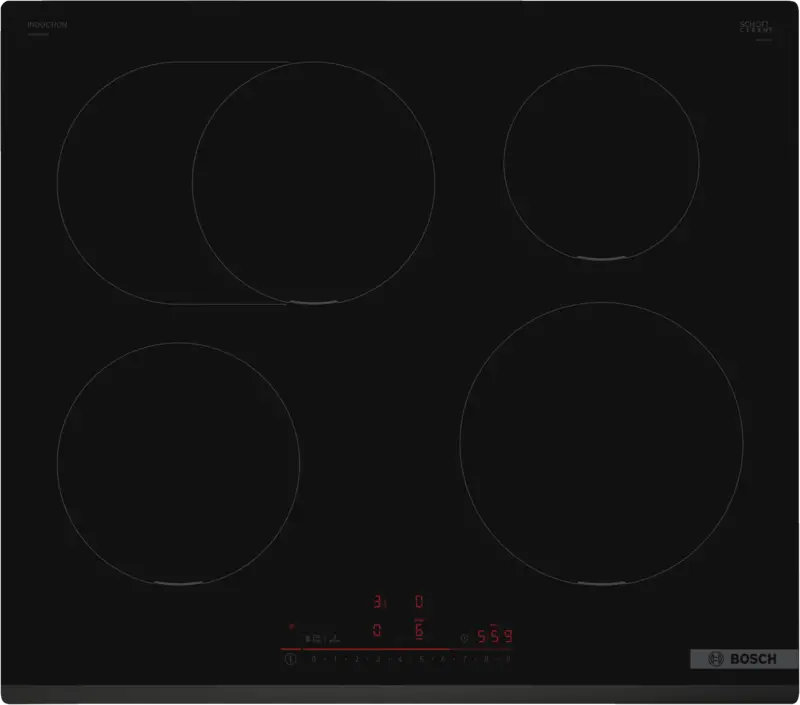Click the rear left round cooking zone circle
The image size is (800, 705).
coord(313,183)
